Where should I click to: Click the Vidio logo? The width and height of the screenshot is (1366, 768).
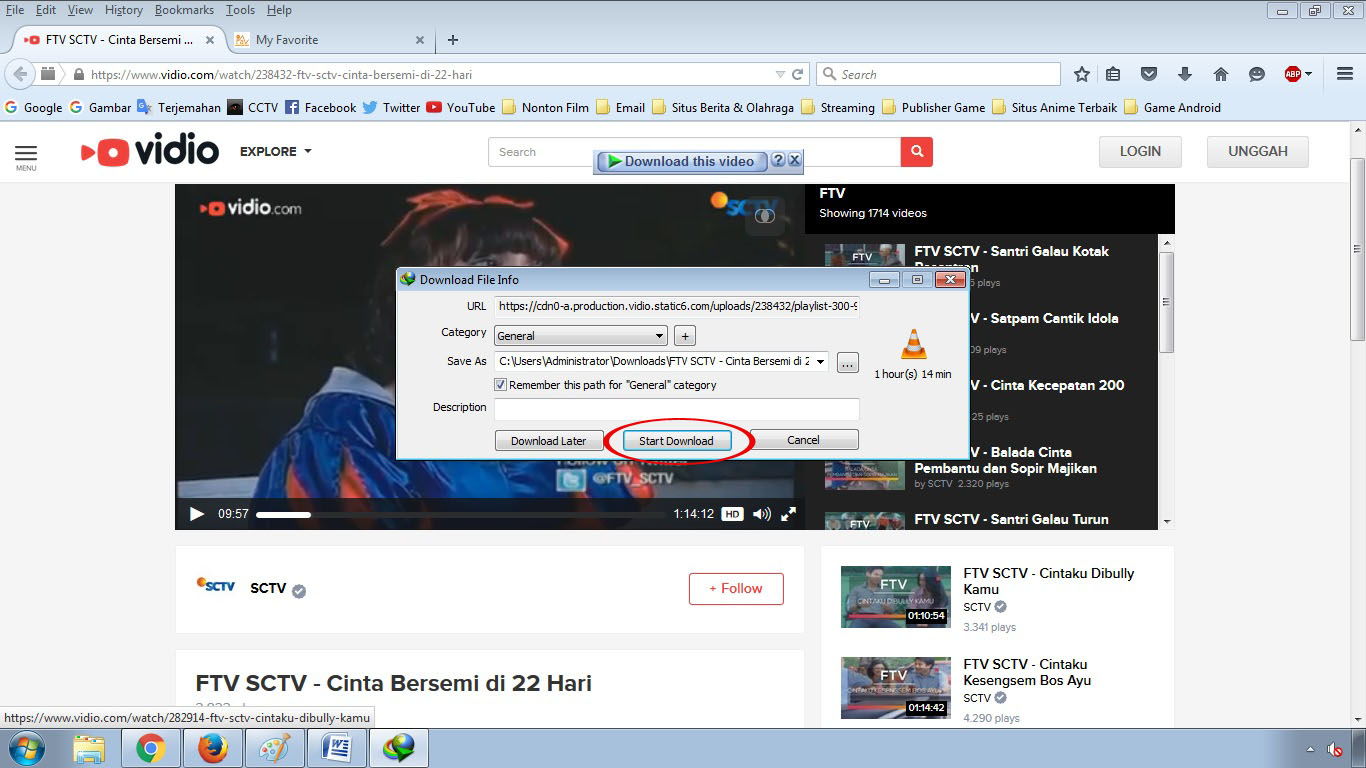tap(150, 151)
